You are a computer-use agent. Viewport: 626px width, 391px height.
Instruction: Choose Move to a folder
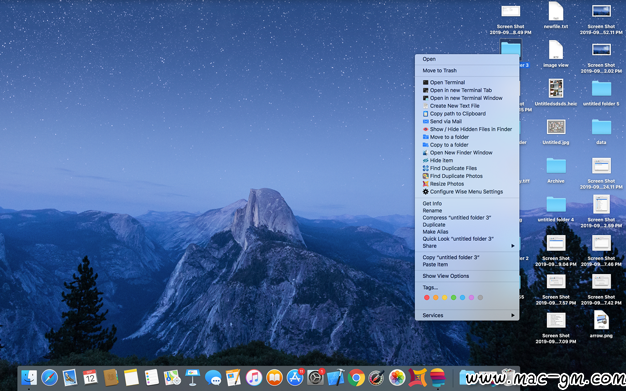click(x=467, y=137)
